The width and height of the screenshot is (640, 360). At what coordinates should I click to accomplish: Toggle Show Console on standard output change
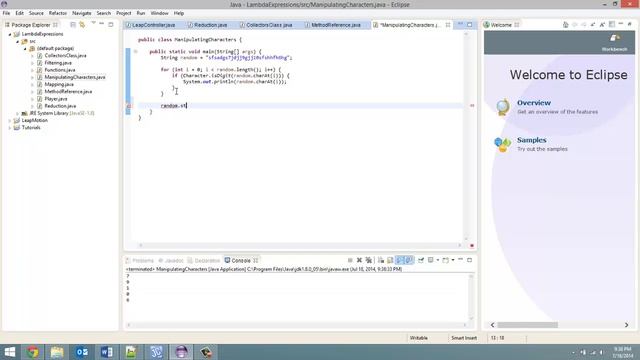click(400, 260)
